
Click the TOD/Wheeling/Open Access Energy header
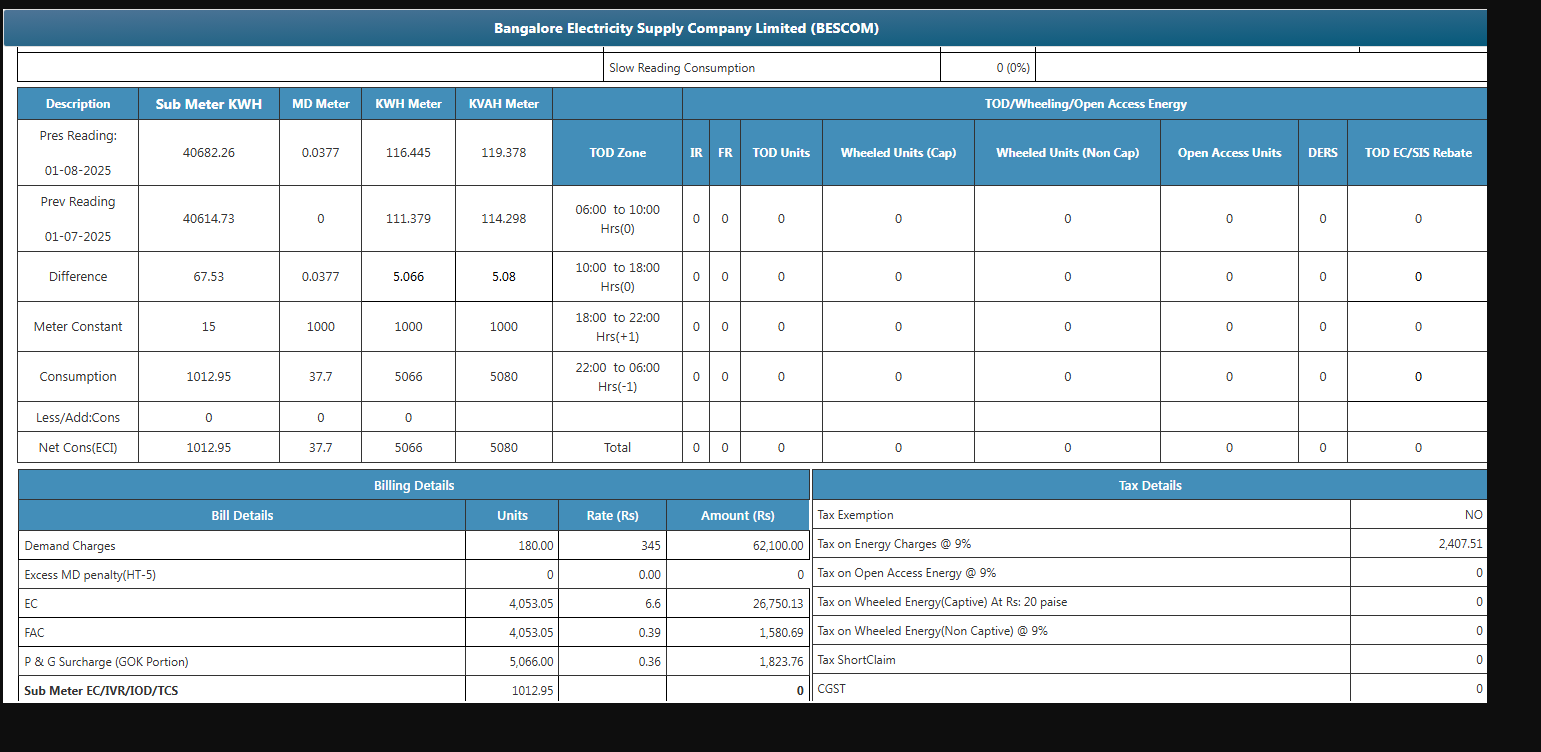click(1084, 104)
